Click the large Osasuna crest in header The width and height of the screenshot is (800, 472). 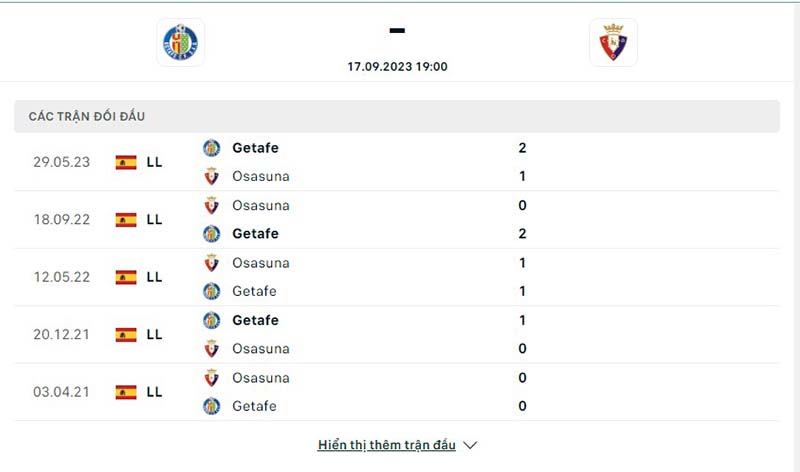tap(613, 42)
